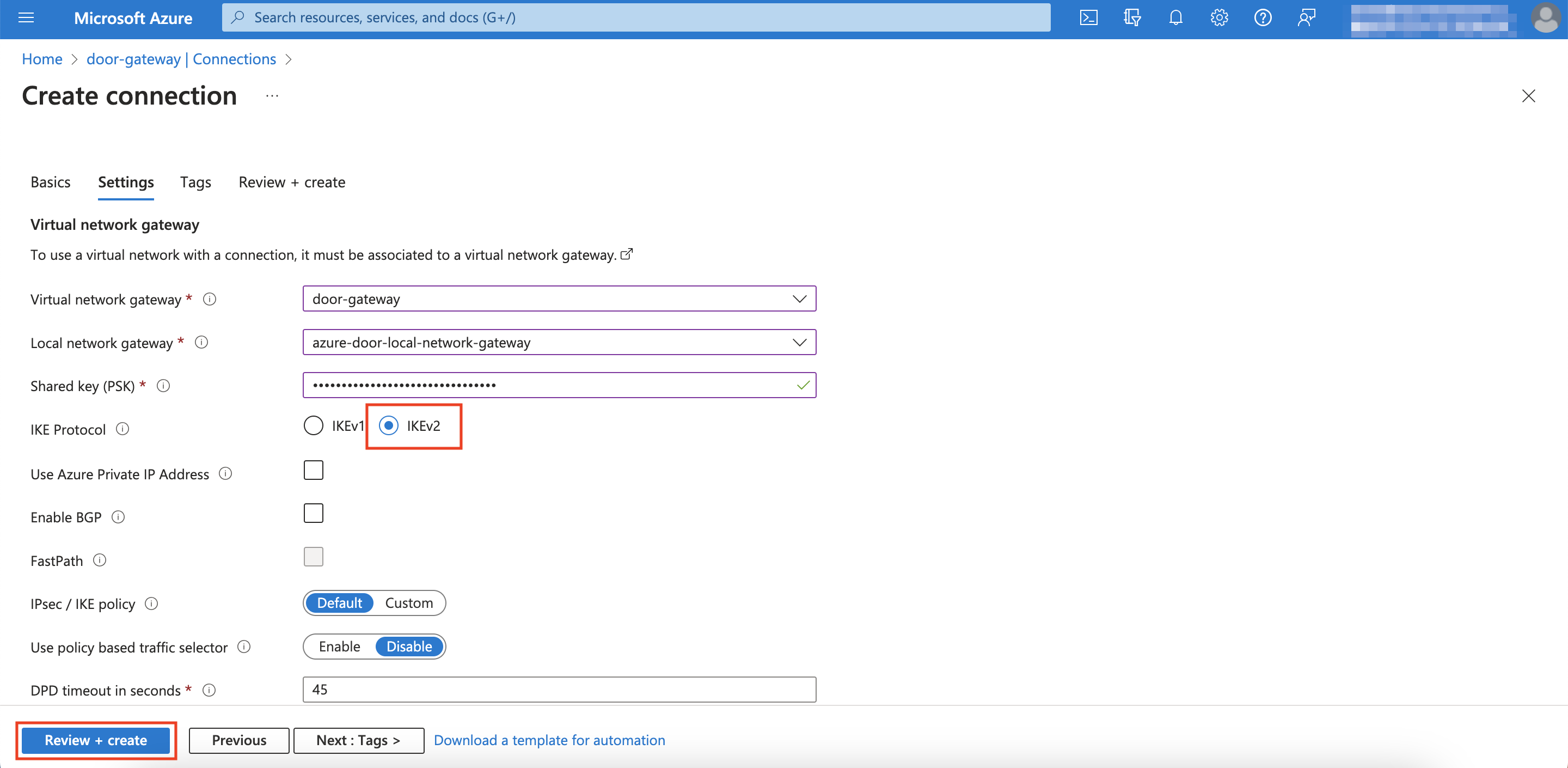Open the directory and subscription filter

point(1132,17)
